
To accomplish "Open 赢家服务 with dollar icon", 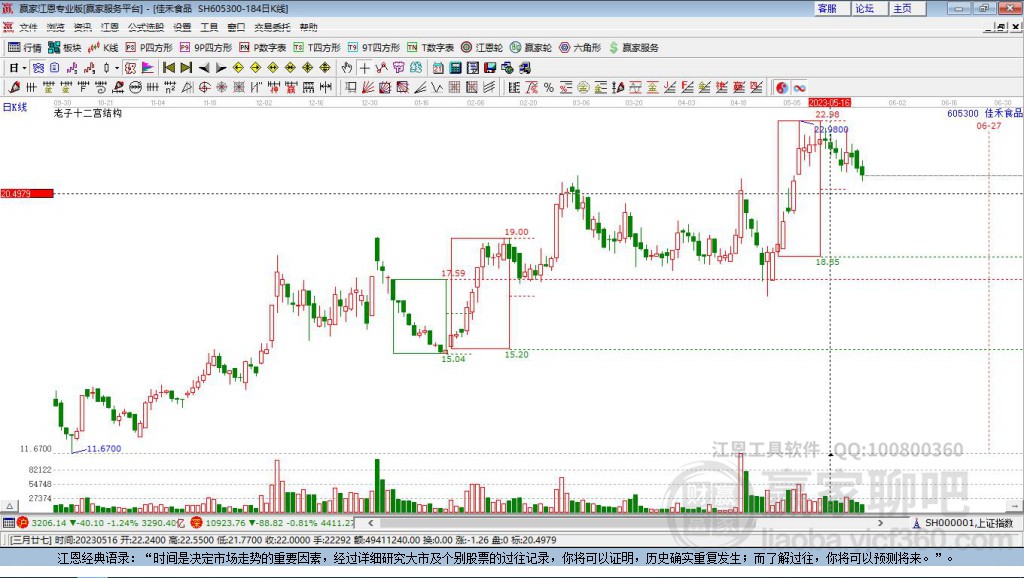I will (634, 48).
